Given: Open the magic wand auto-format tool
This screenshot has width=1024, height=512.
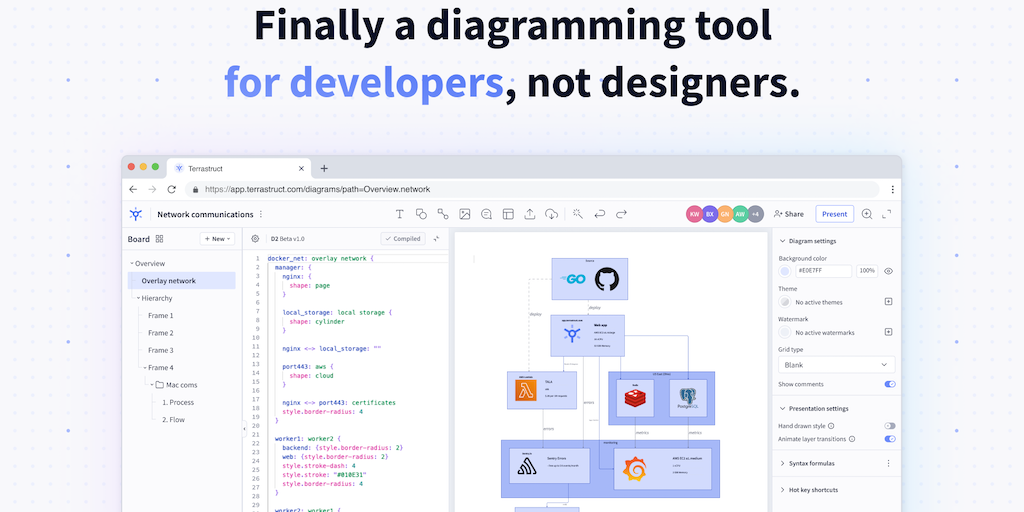Looking at the screenshot, I should (577, 214).
